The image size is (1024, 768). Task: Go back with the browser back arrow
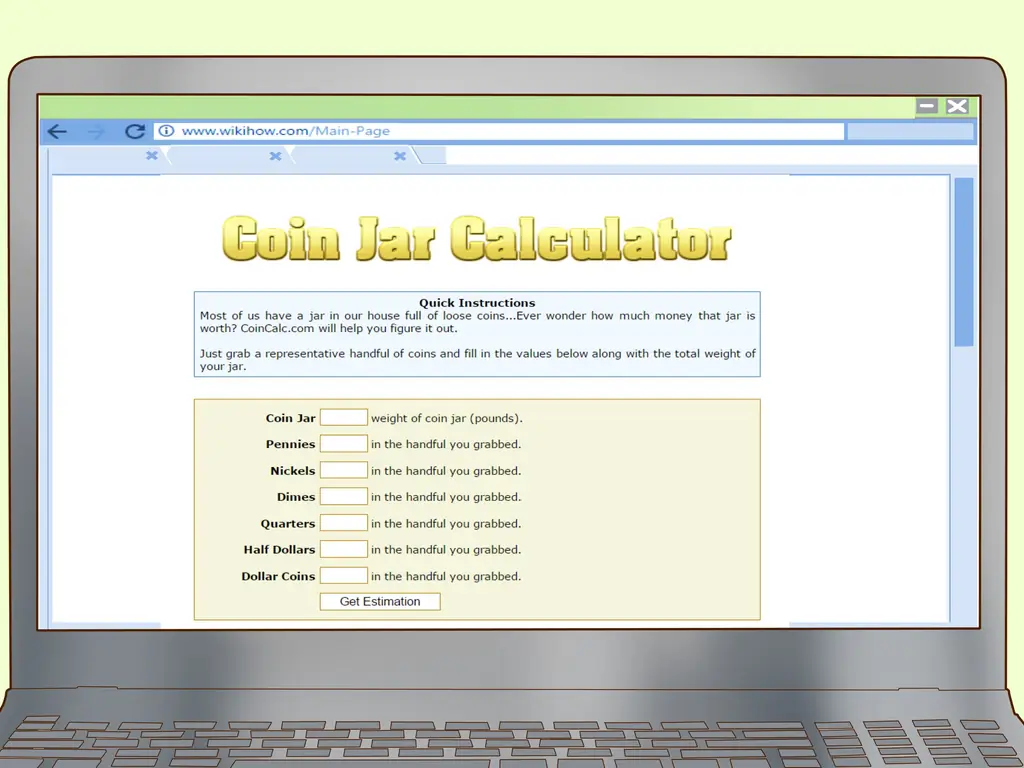point(57,131)
